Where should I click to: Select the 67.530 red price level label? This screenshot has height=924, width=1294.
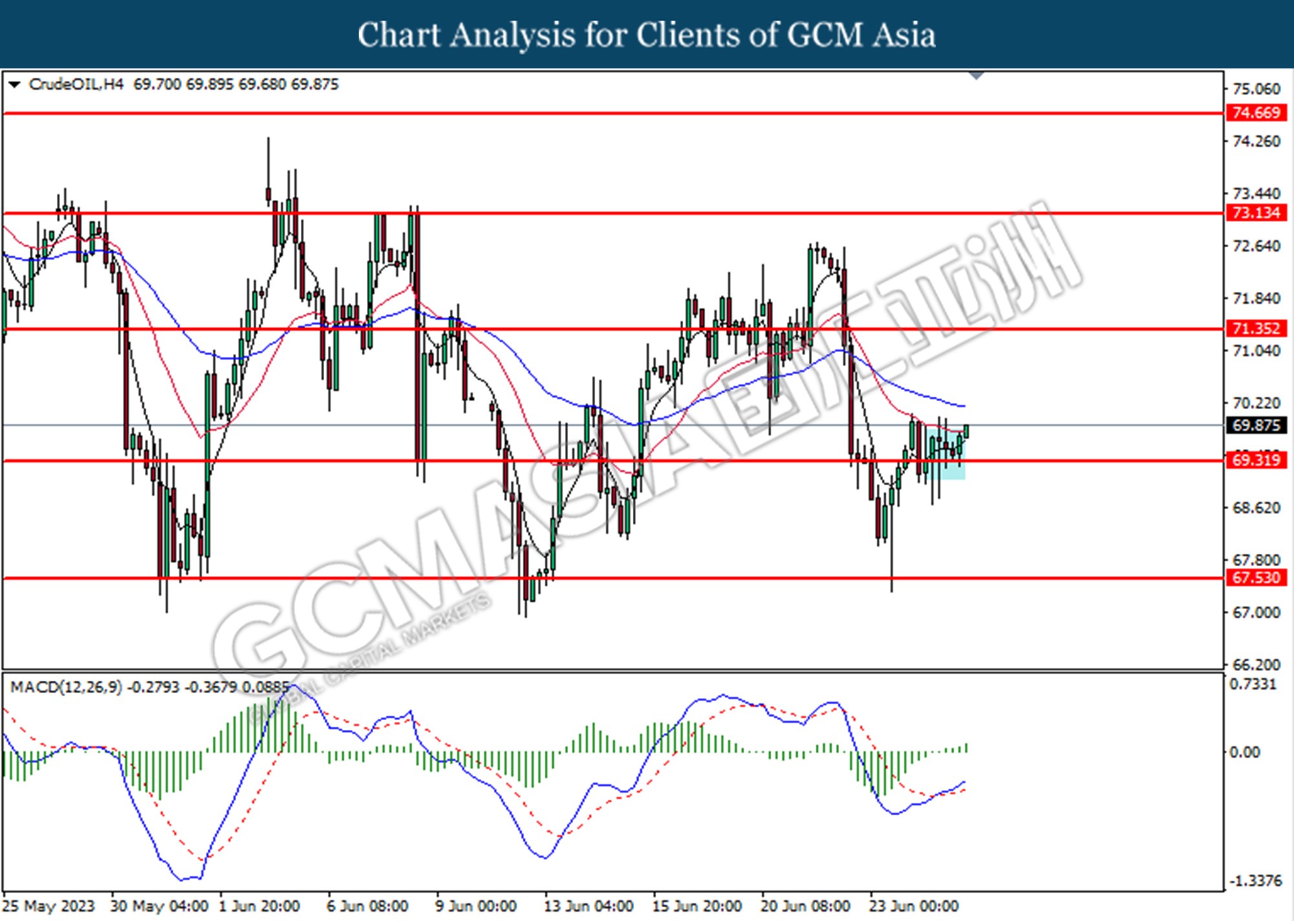[x=1256, y=578]
